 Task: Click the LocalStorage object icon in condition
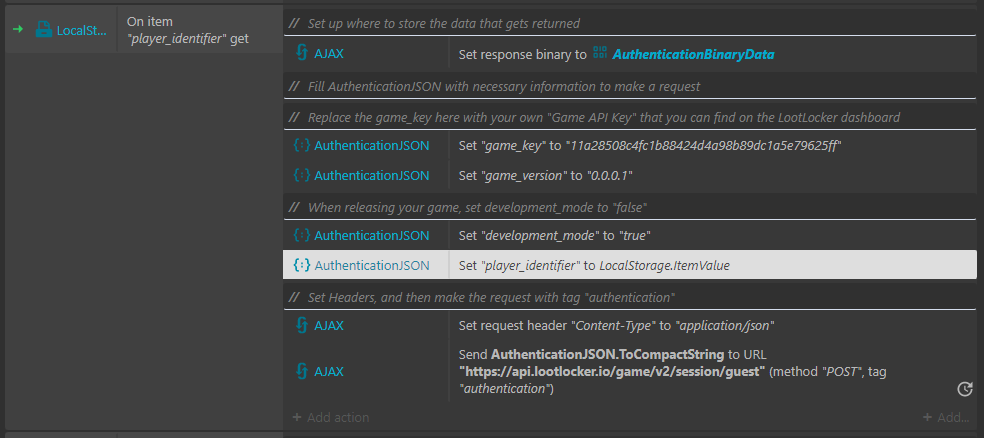43,29
